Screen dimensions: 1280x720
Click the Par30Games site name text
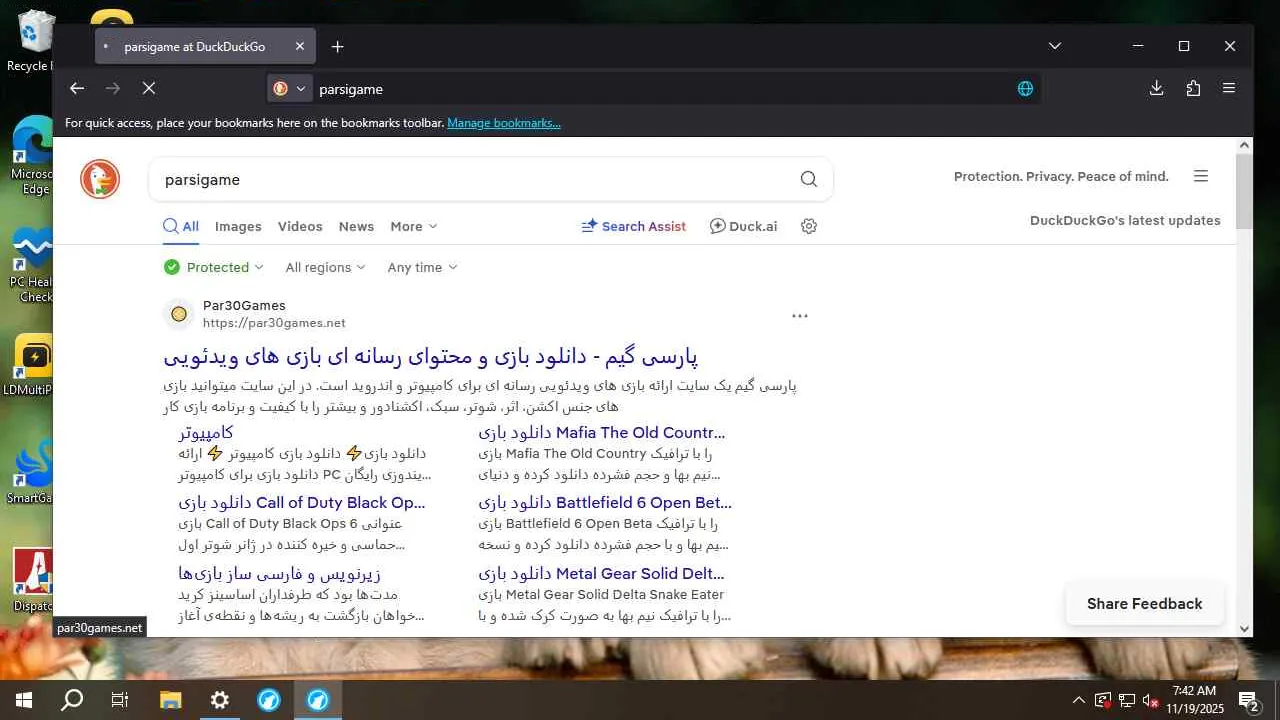[244, 305]
